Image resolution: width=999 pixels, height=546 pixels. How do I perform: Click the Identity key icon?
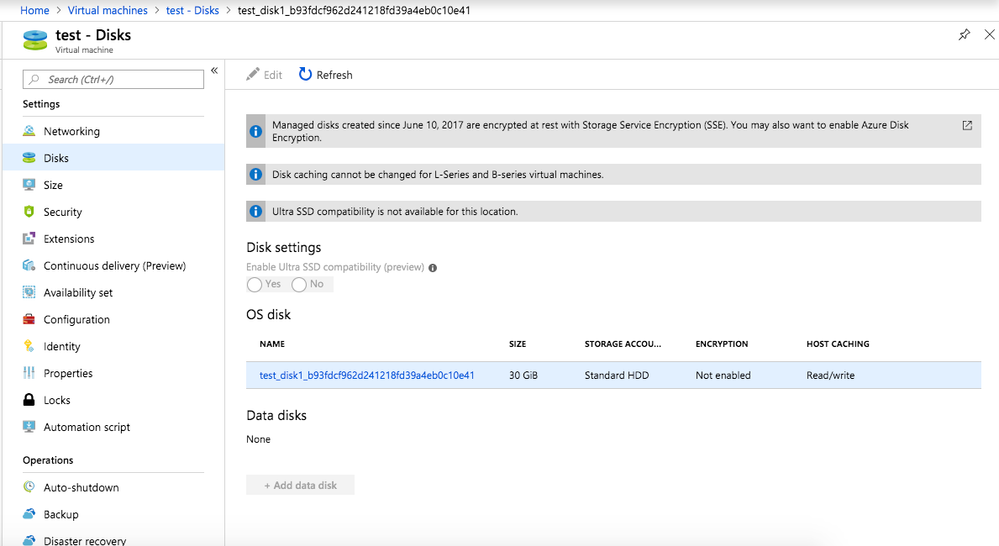(29, 346)
